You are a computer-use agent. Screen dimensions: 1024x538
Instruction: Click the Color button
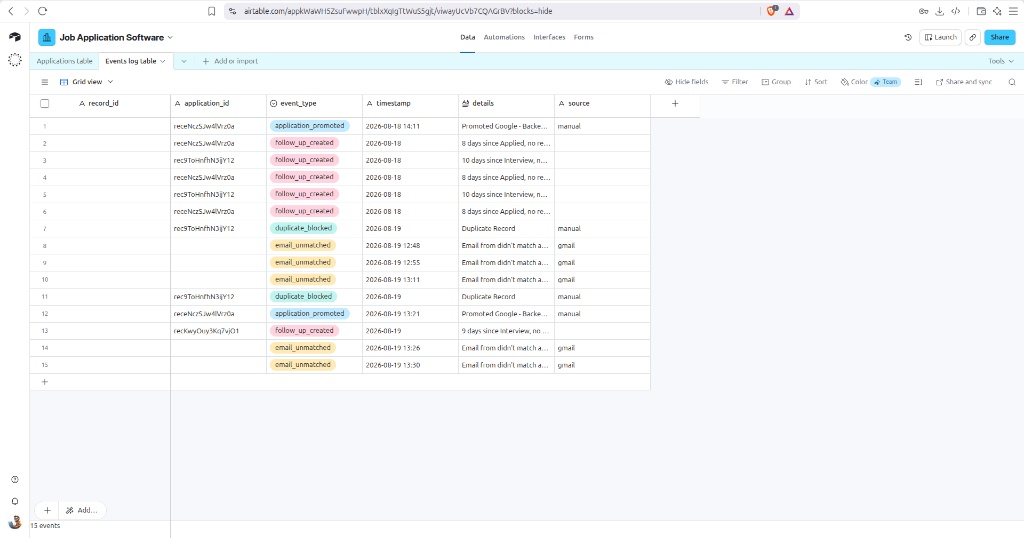click(x=854, y=82)
